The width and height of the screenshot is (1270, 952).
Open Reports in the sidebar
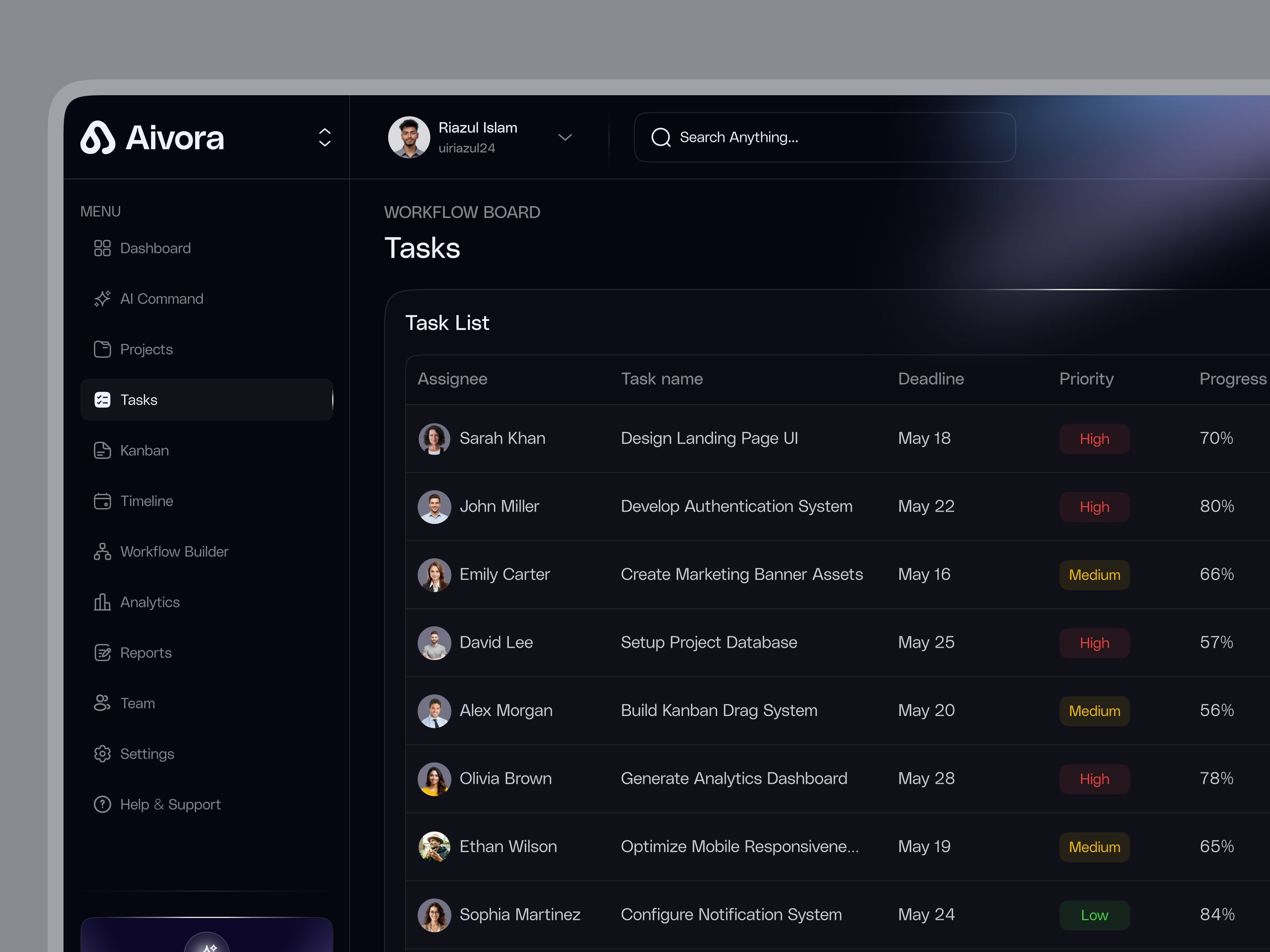(207, 653)
